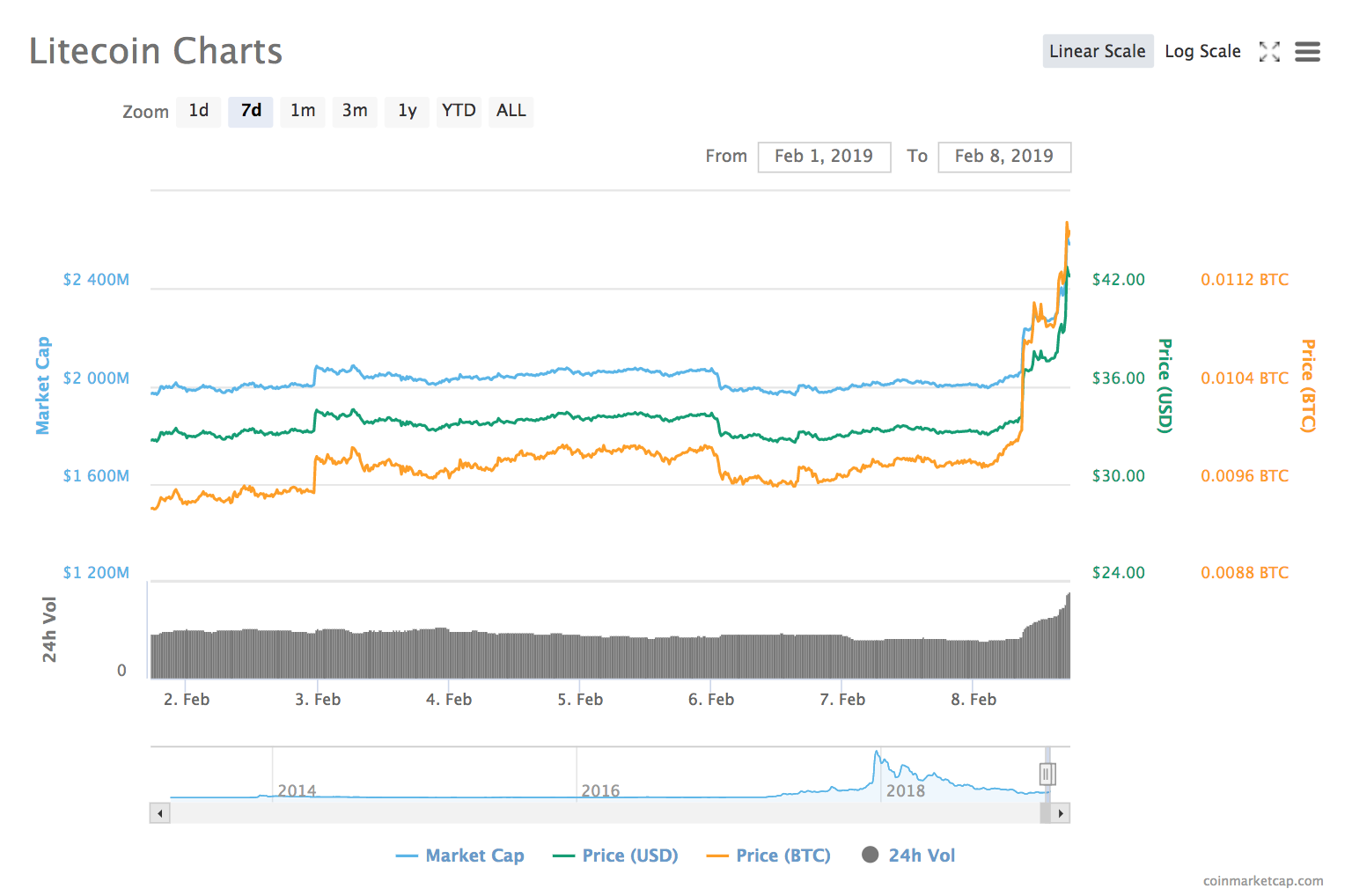Open fullscreen view of the chart

1270,52
